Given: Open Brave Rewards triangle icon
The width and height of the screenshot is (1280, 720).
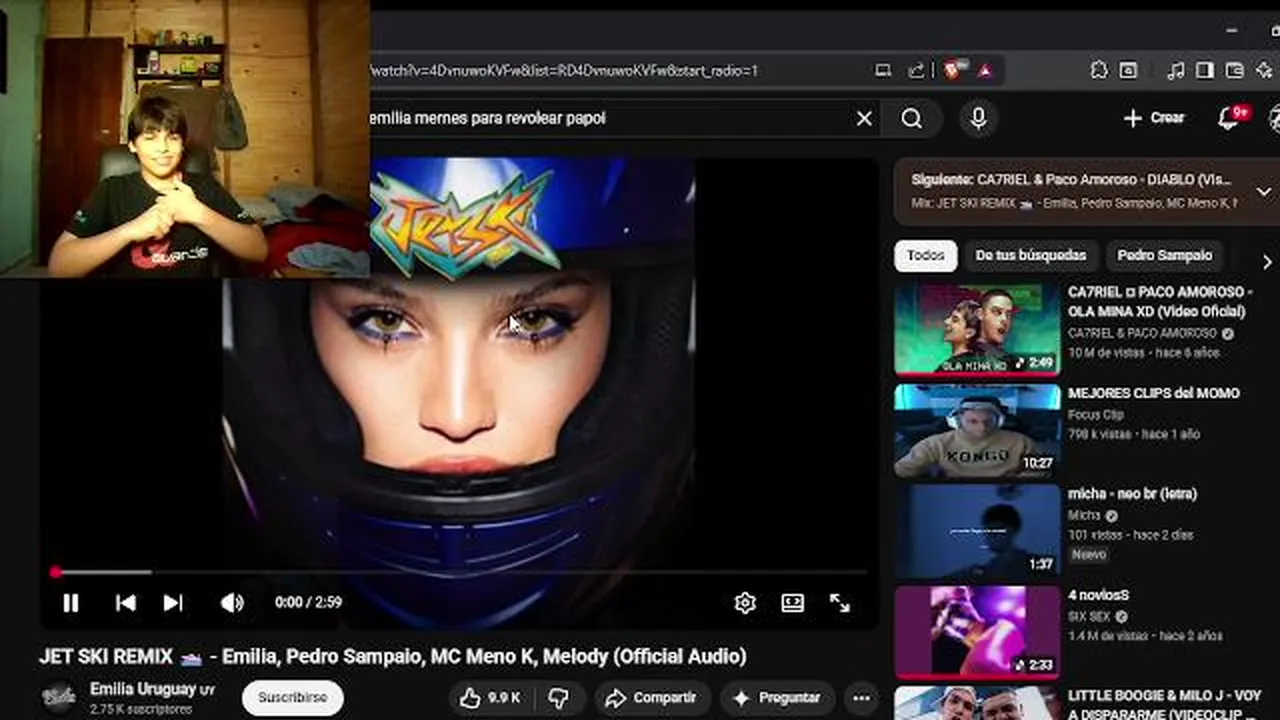Looking at the screenshot, I should pos(985,70).
